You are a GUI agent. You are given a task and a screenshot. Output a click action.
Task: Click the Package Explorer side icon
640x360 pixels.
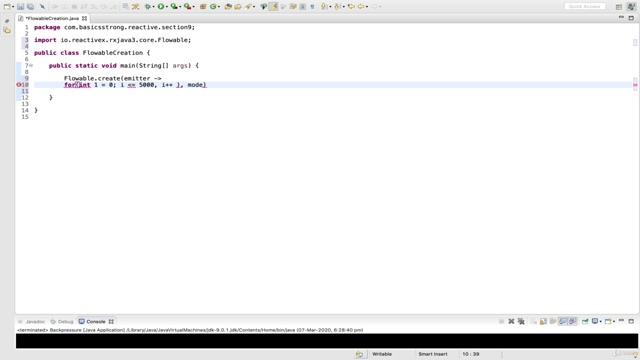(x=7, y=31)
